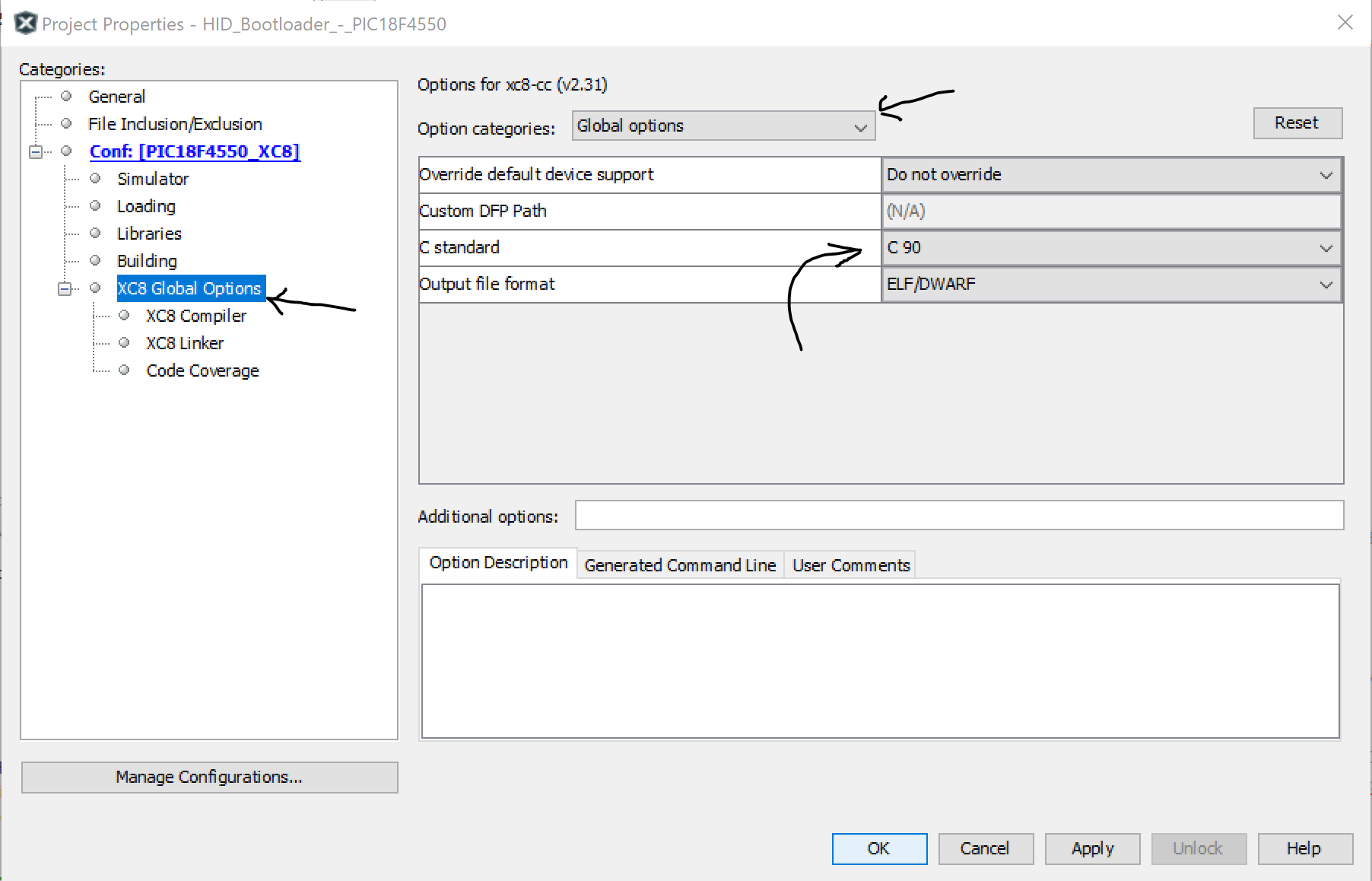Open Code Coverage settings

click(x=202, y=371)
